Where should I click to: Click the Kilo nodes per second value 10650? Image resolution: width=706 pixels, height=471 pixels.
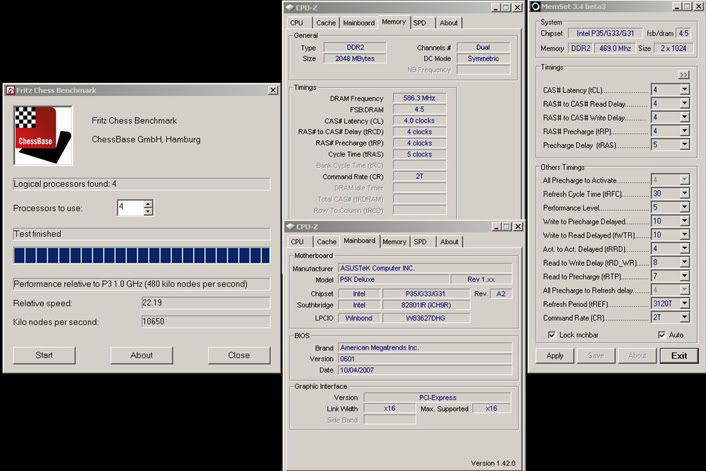pyautogui.click(x=206, y=322)
